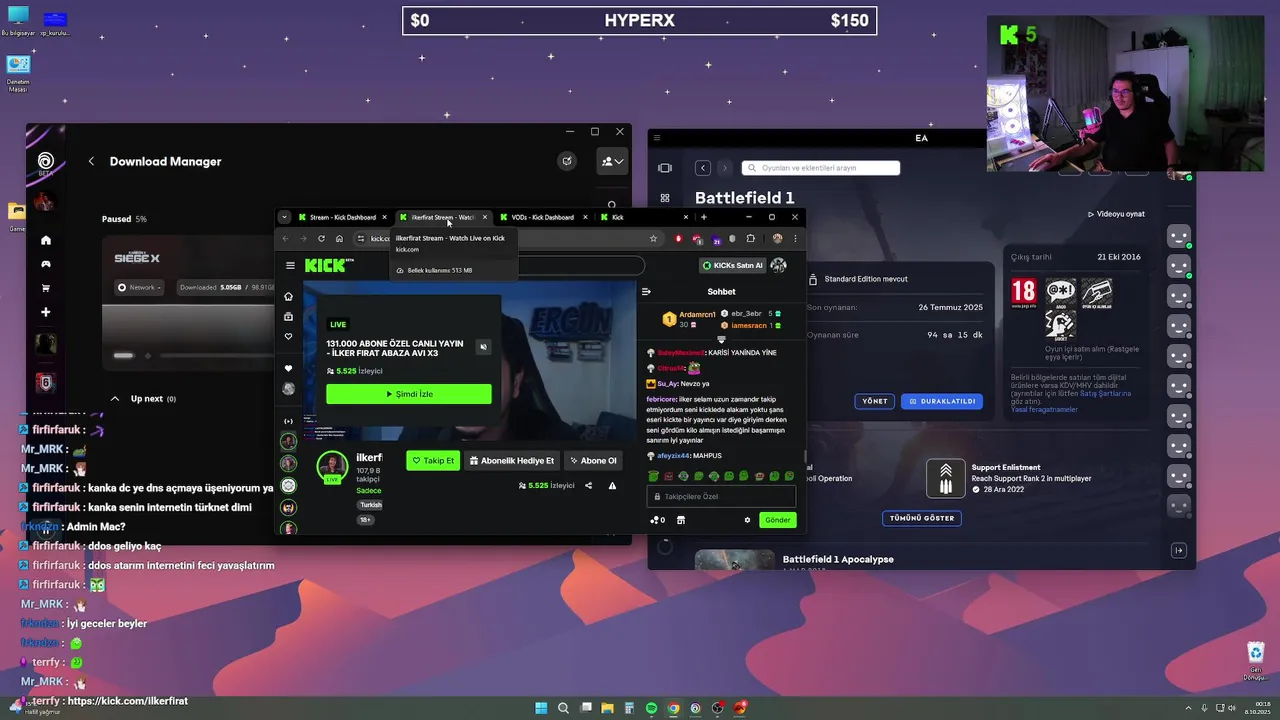Click Videoyu oynat in EA app
1280x720 pixels.
click(x=1116, y=214)
